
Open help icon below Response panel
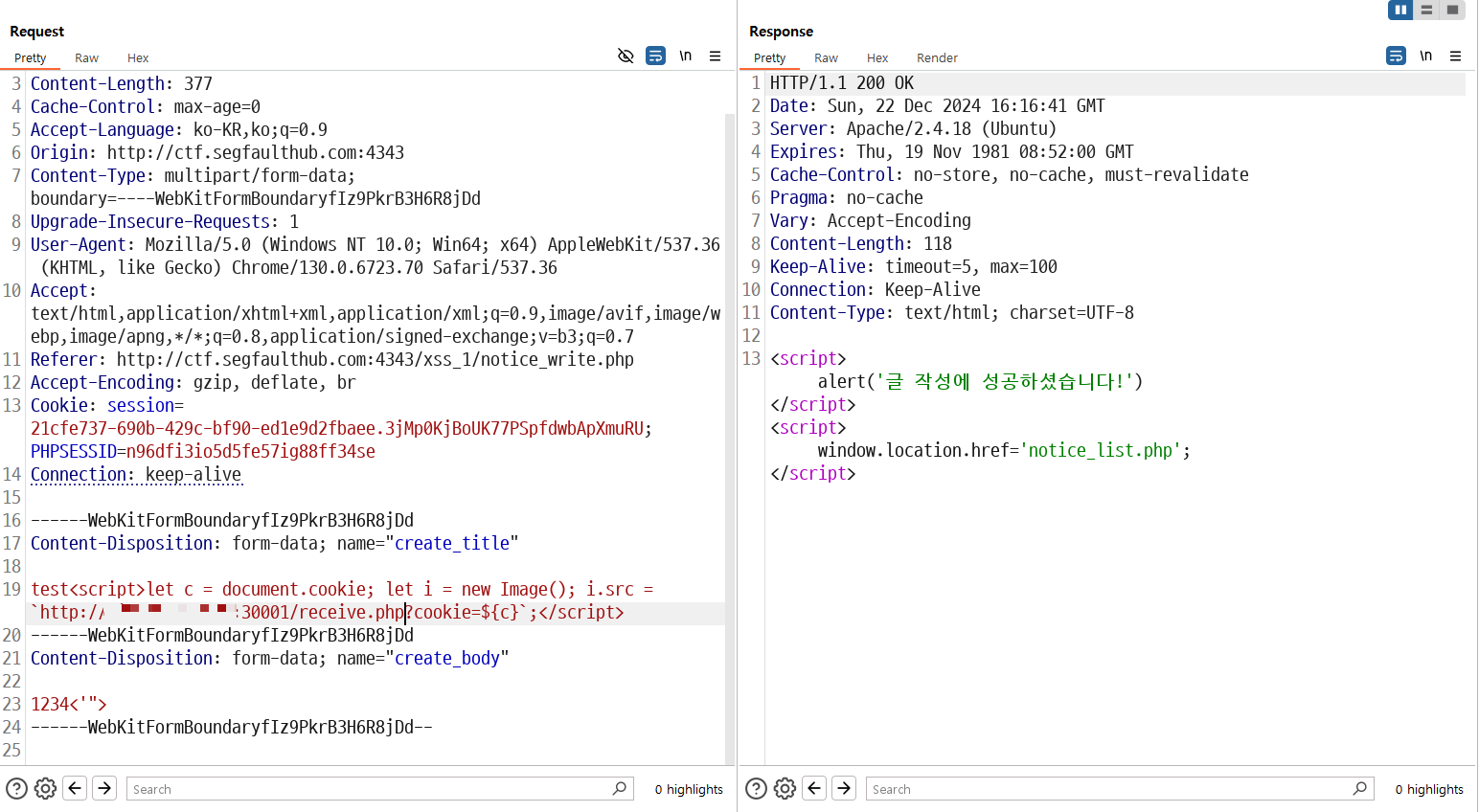point(756,788)
